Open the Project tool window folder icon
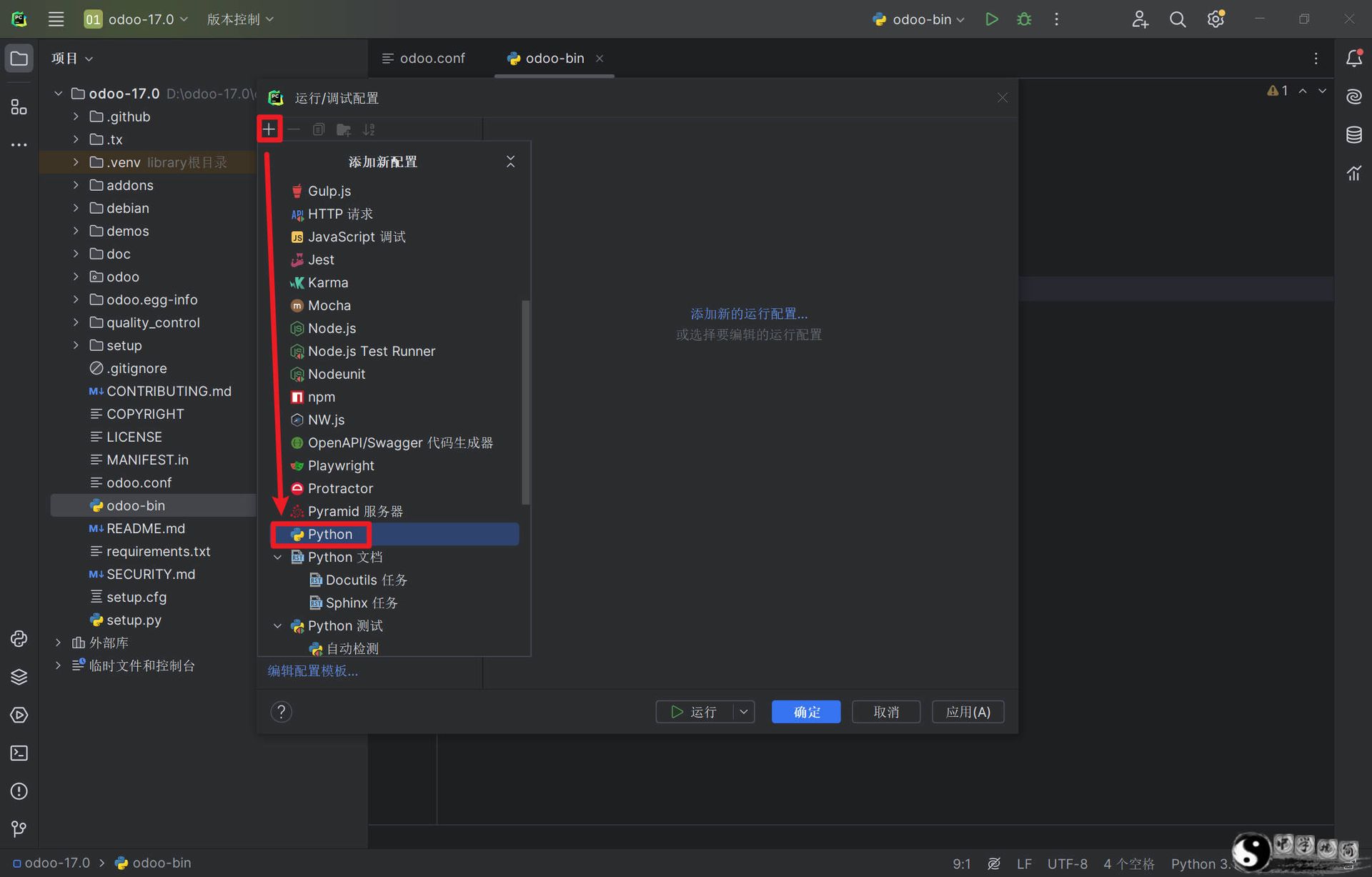This screenshot has height=877, width=1372. (19, 59)
